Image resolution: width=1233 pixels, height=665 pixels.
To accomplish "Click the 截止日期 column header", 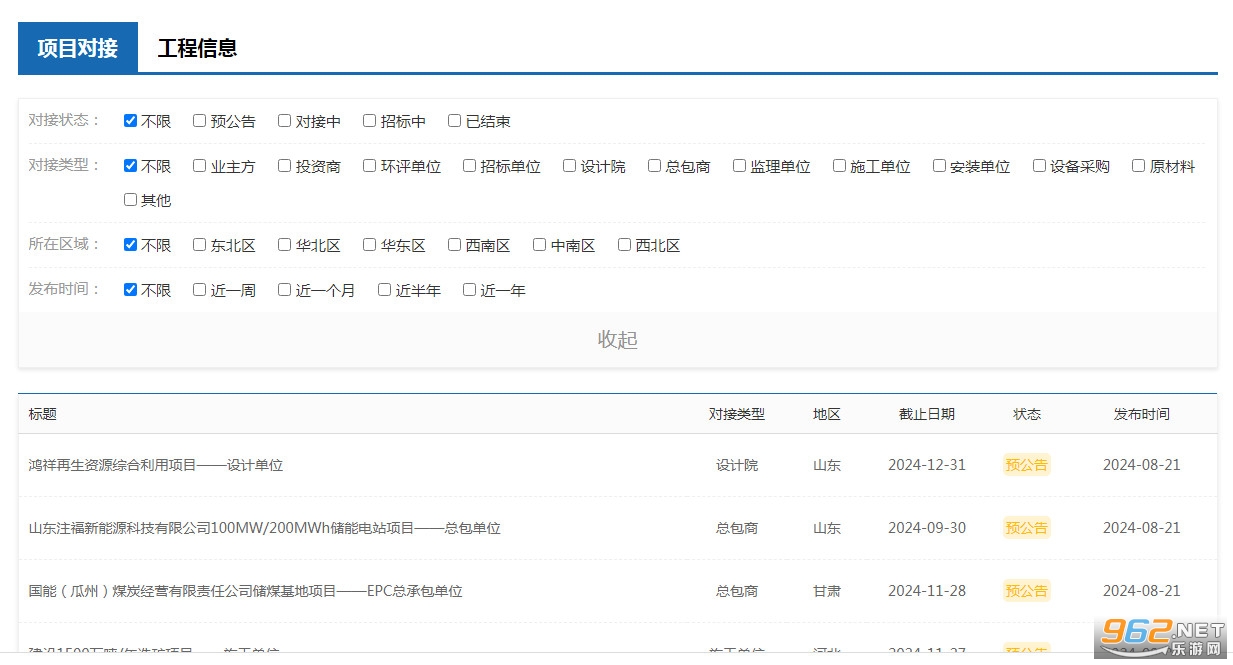I will point(926,414).
